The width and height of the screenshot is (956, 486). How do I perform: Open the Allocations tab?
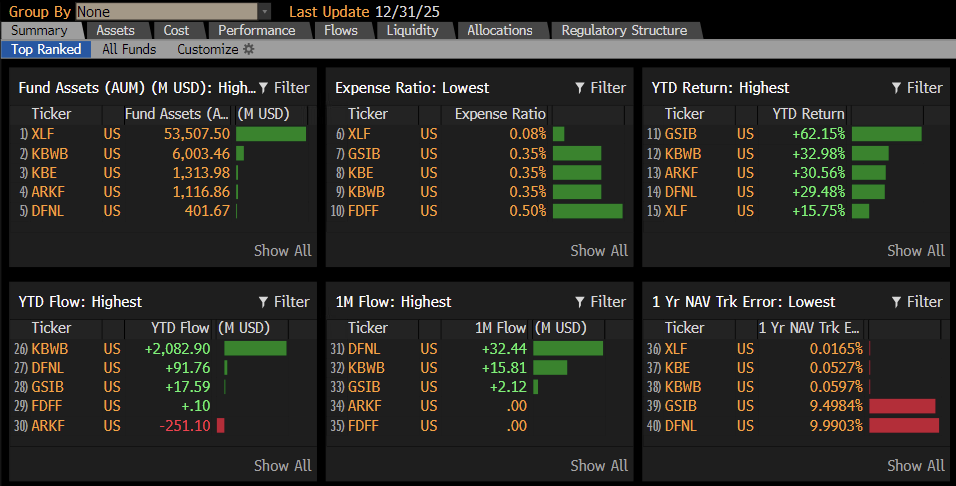pyautogui.click(x=500, y=30)
